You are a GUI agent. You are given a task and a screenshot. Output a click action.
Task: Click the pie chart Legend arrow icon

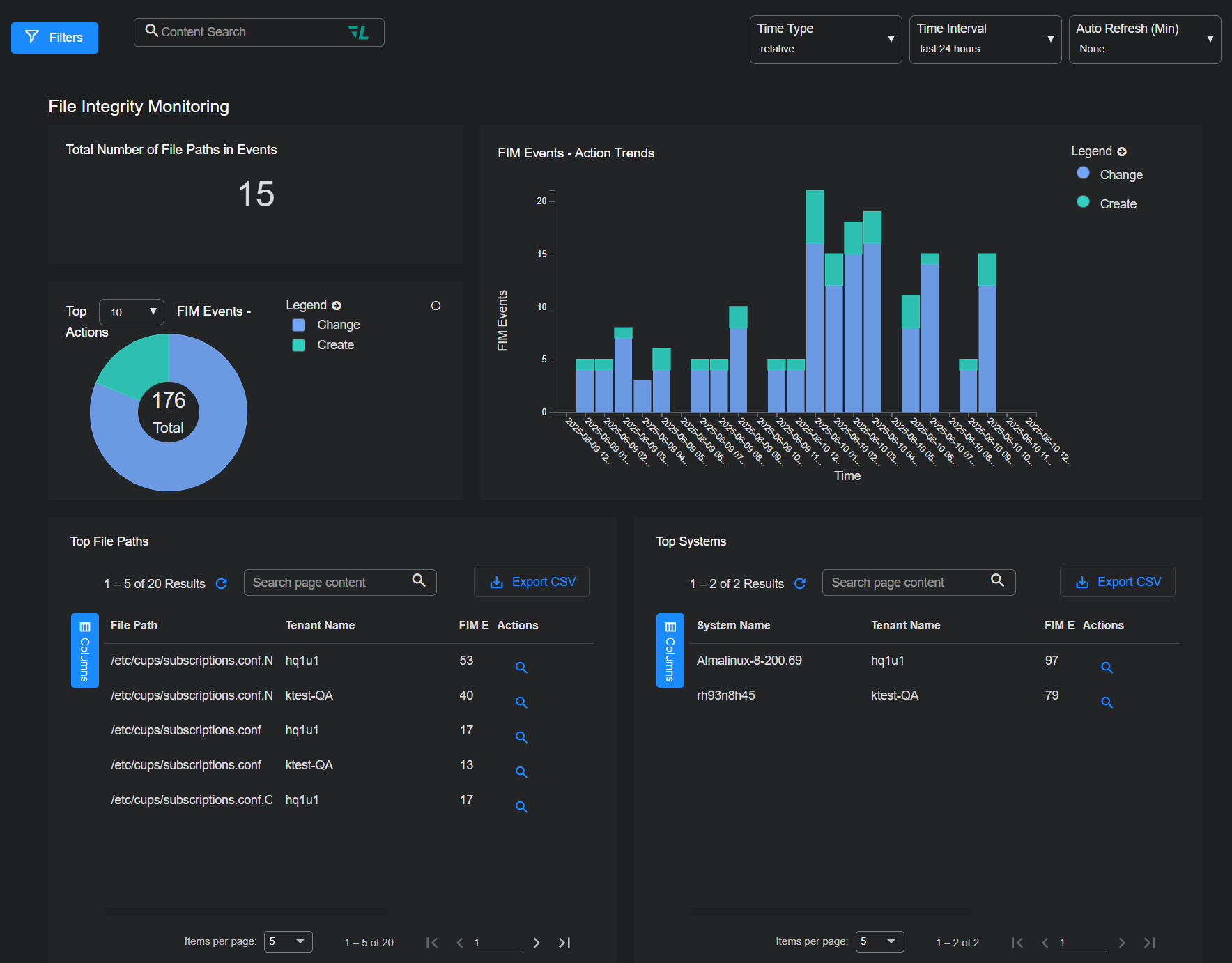coord(337,306)
